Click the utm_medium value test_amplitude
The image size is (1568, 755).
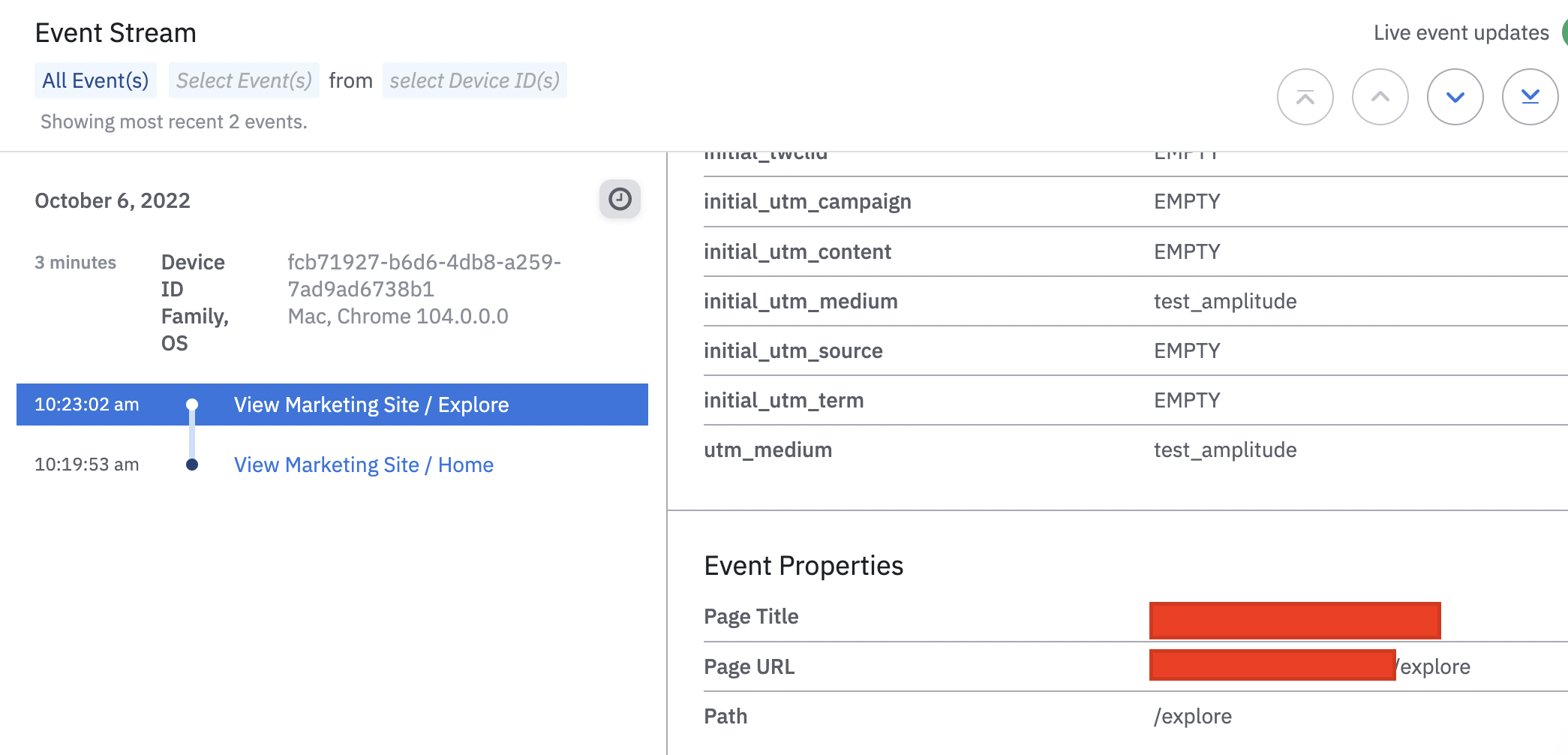tap(1225, 450)
